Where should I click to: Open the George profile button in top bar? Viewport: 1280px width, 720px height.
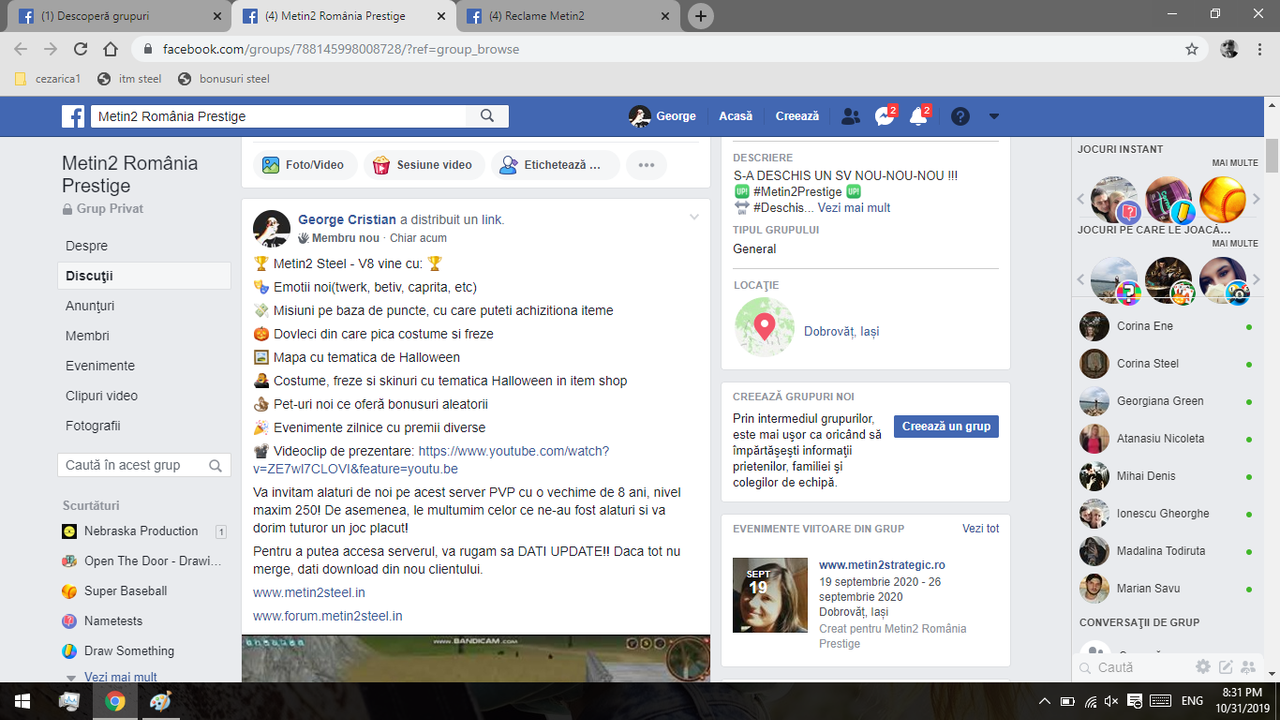662,116
